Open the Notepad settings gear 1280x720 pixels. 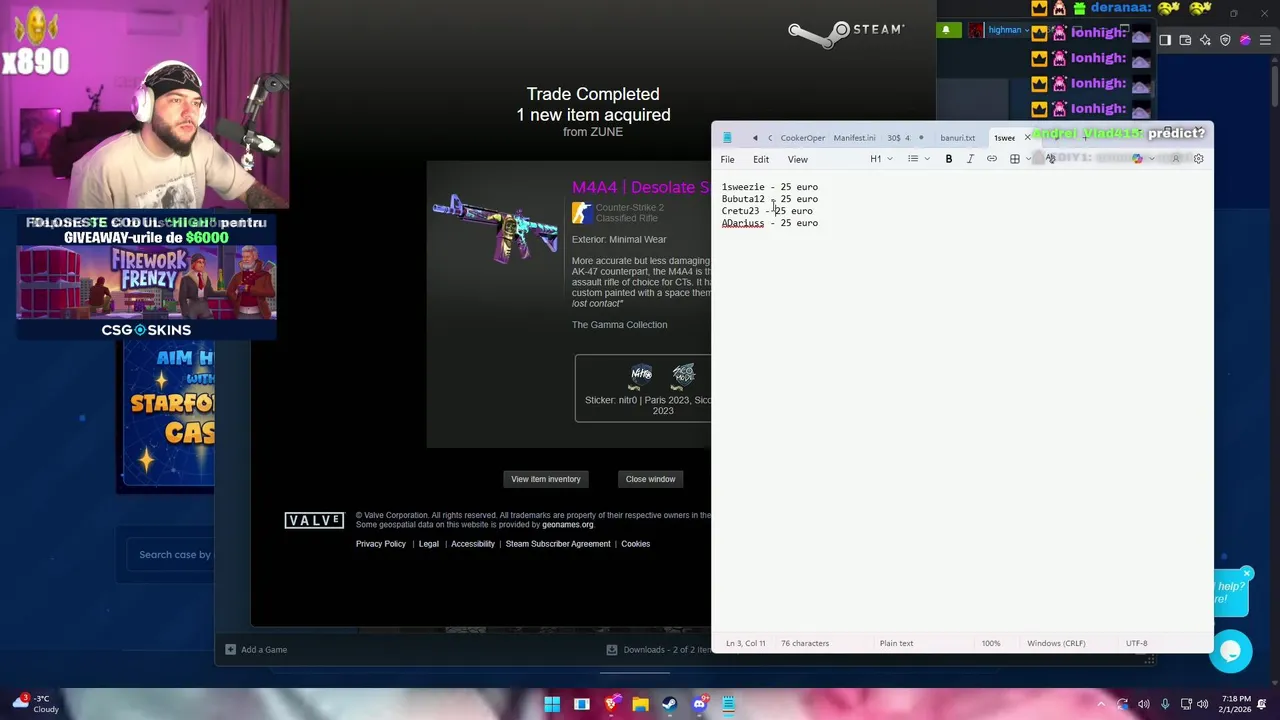1198,159
